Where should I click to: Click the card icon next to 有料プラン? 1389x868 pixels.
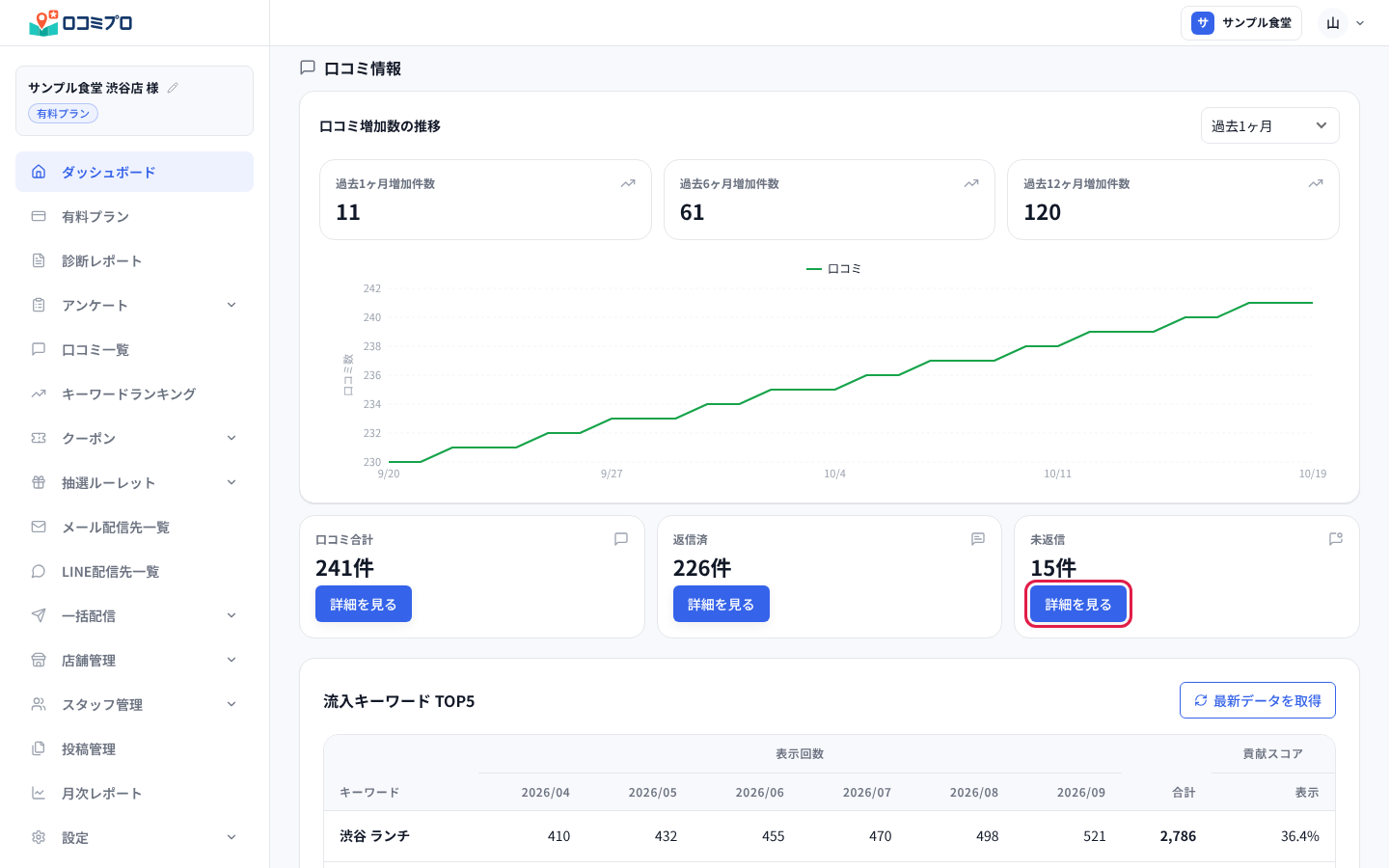pyautogui.click(x=39, y=216)
